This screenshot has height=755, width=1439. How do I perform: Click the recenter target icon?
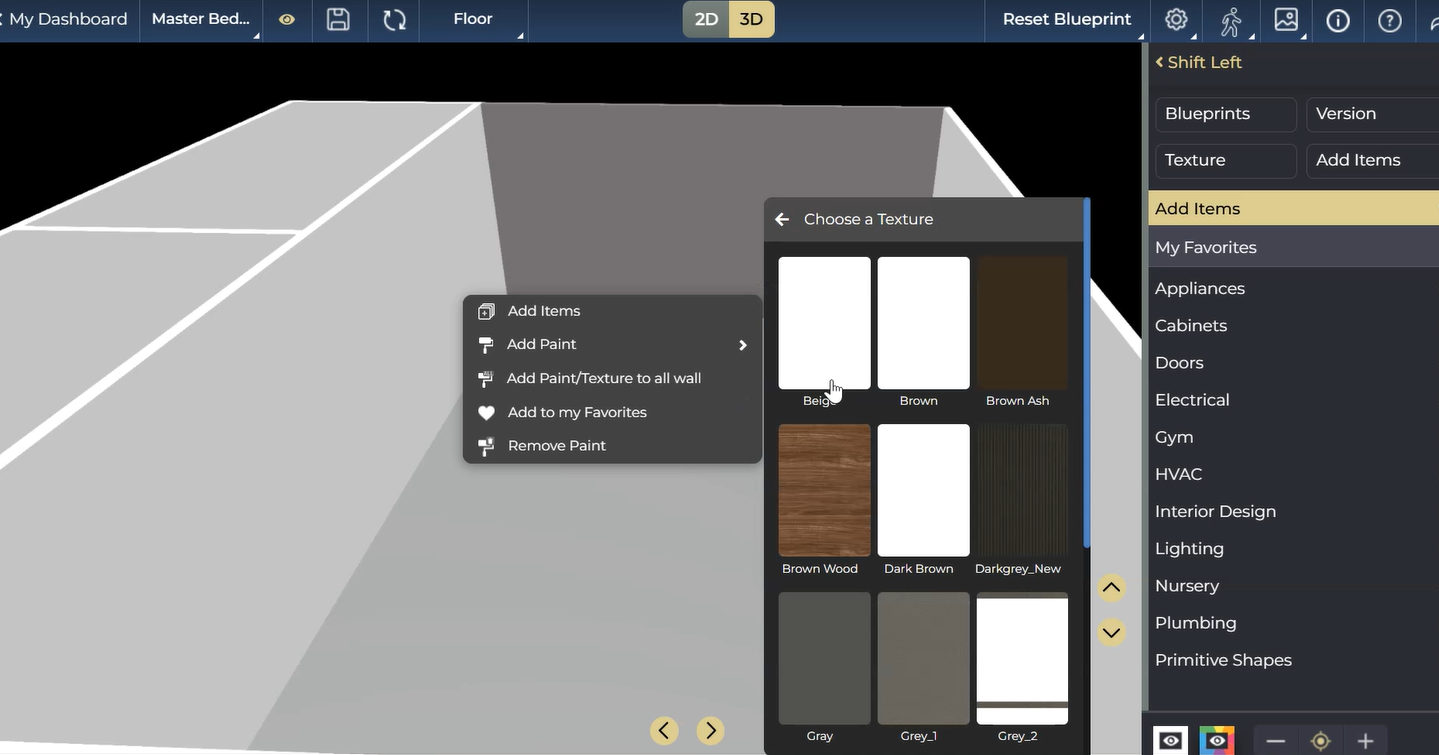pyautogui.click(x=1320, y=741)
